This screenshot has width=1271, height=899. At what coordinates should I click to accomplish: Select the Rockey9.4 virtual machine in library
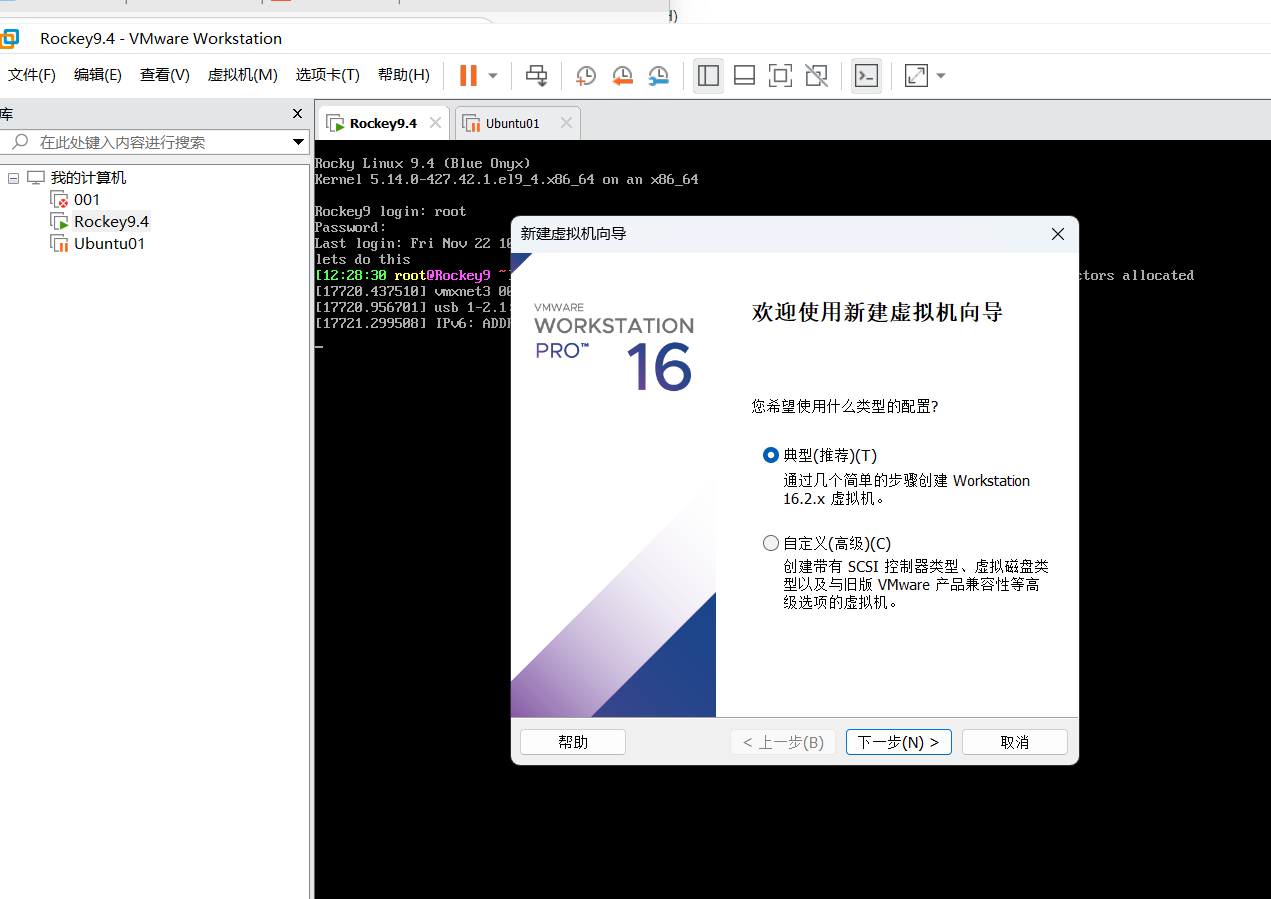(111, 222)
